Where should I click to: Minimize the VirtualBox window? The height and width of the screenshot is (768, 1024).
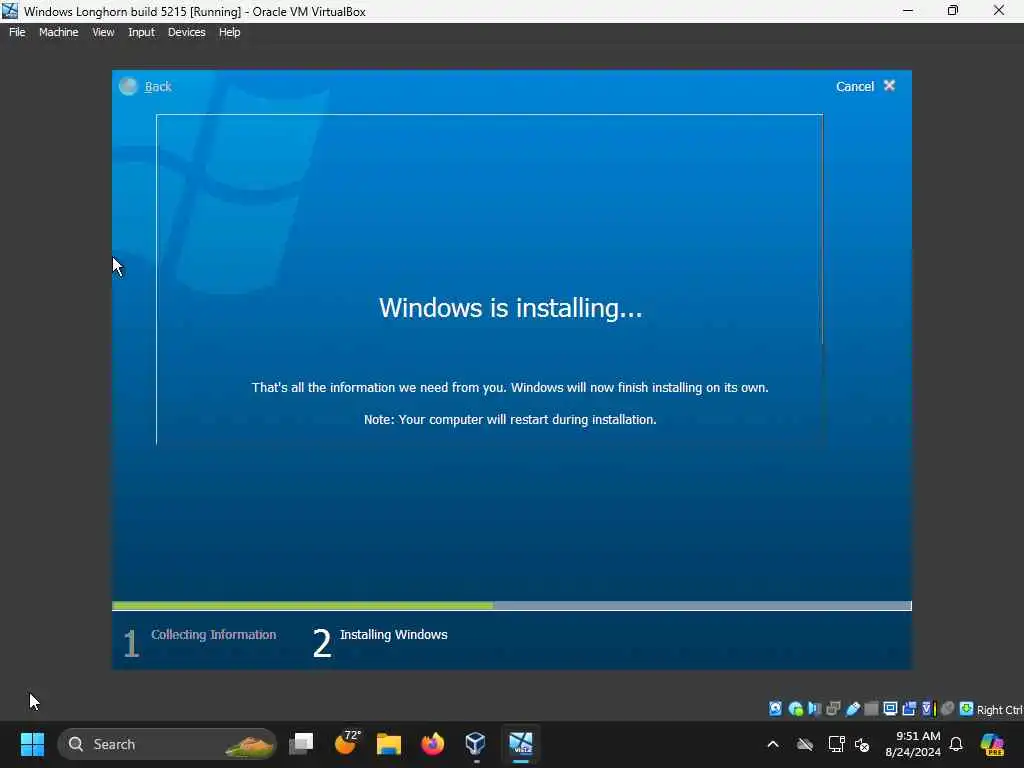[908, 10]
